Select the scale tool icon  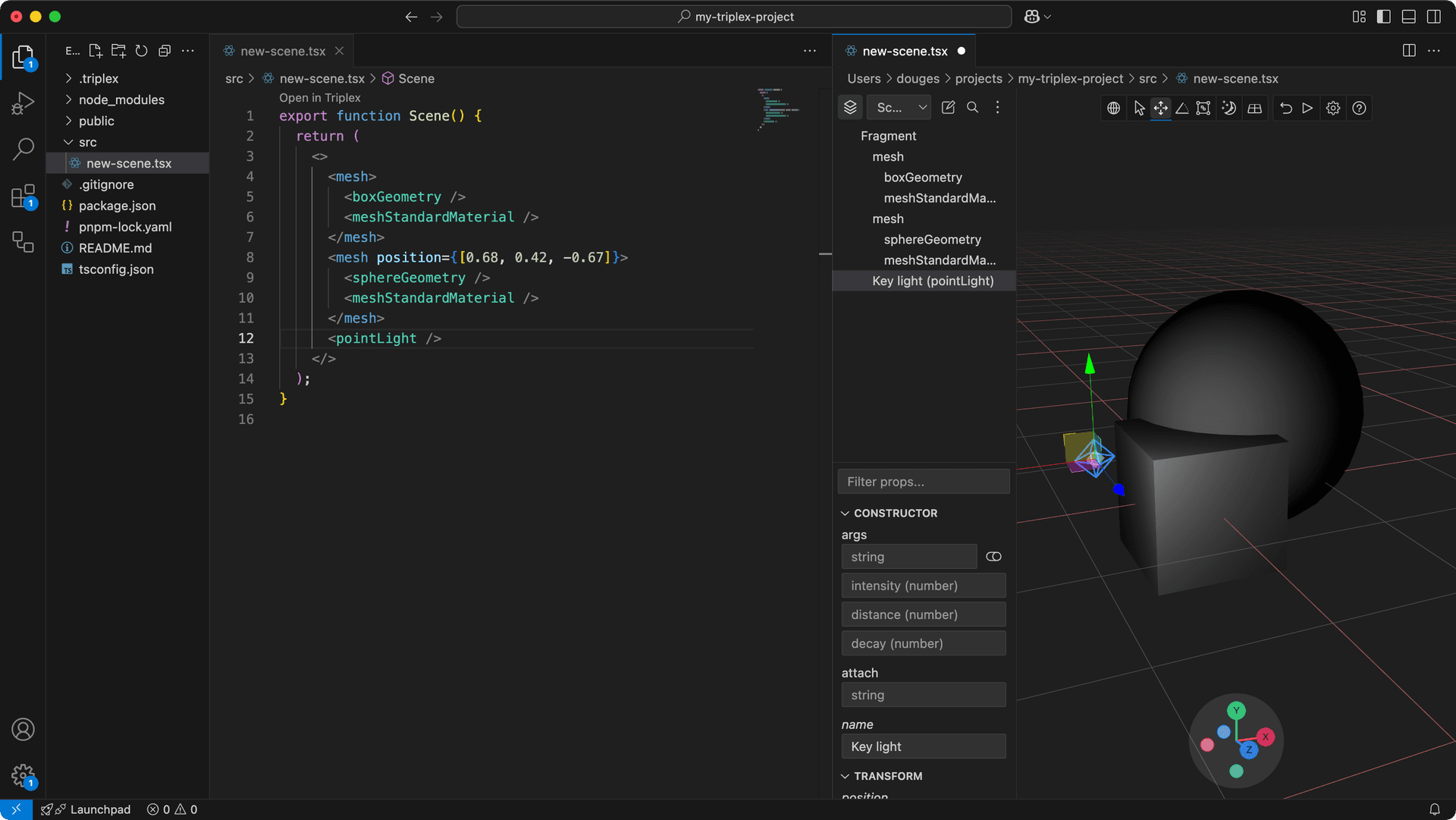pyautogui.click(x=1203, y=108)
